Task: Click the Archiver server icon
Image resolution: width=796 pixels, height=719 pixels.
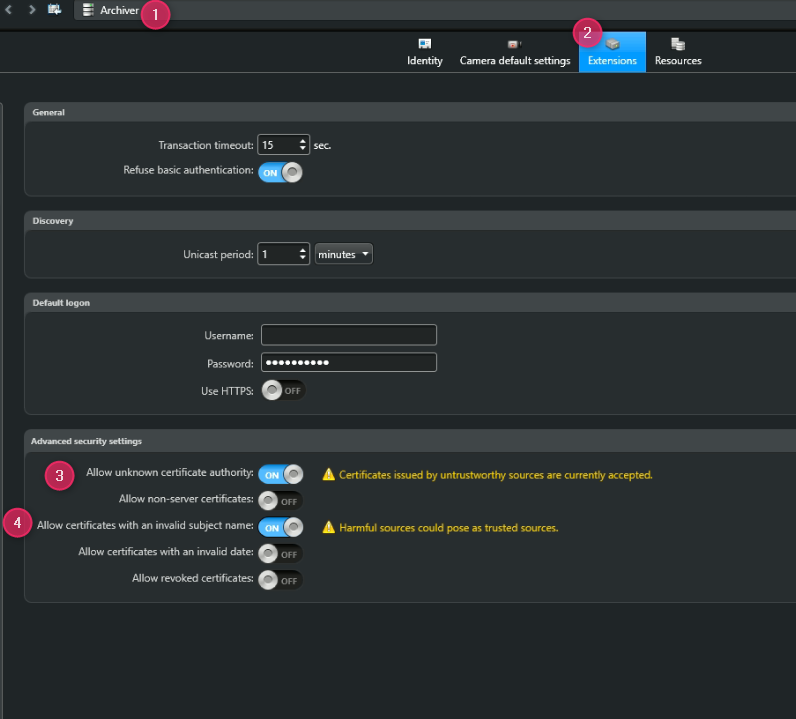Action: [88, 10]
